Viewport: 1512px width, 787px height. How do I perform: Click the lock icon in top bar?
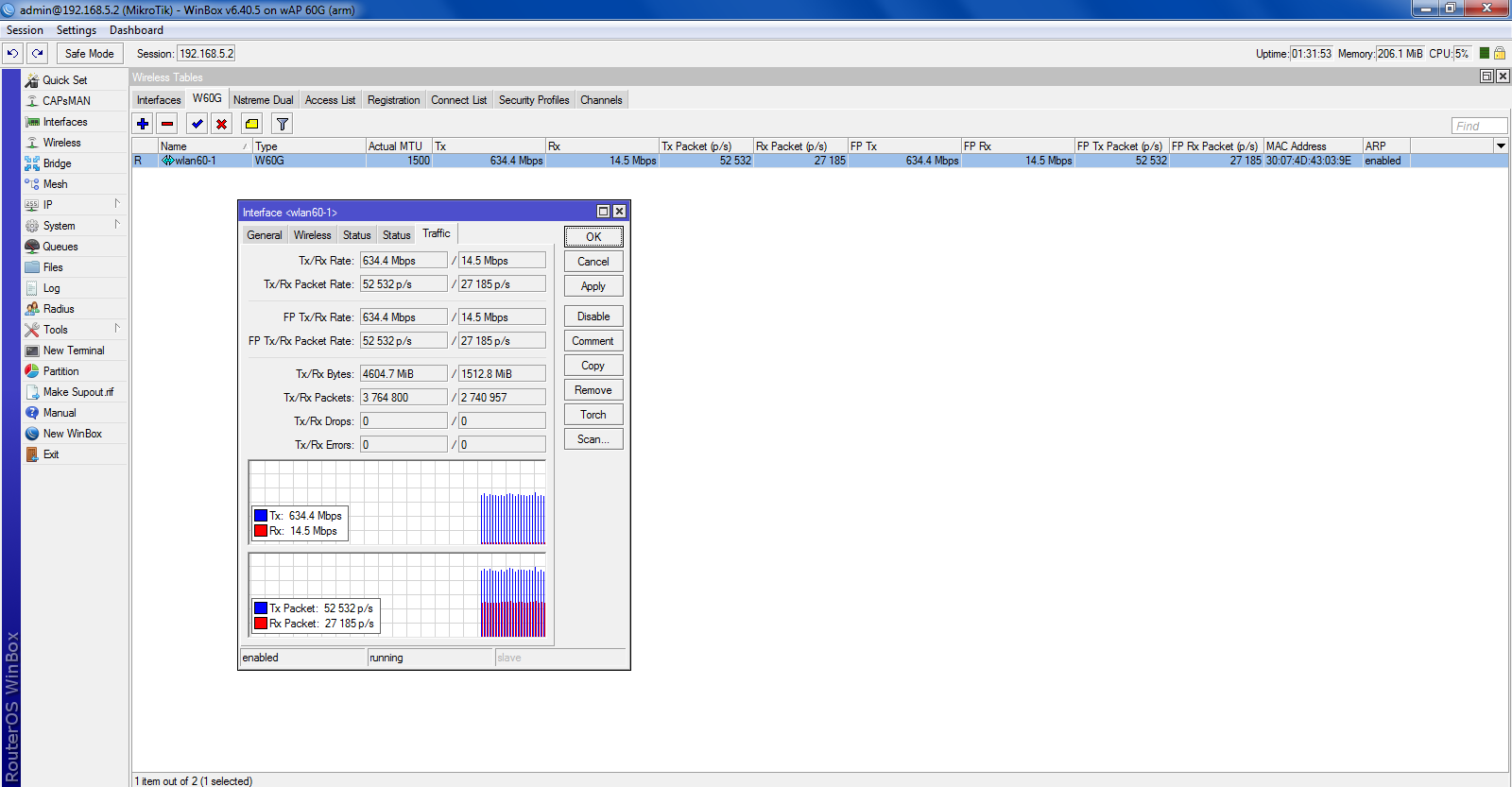click(x=1500, y=53)
